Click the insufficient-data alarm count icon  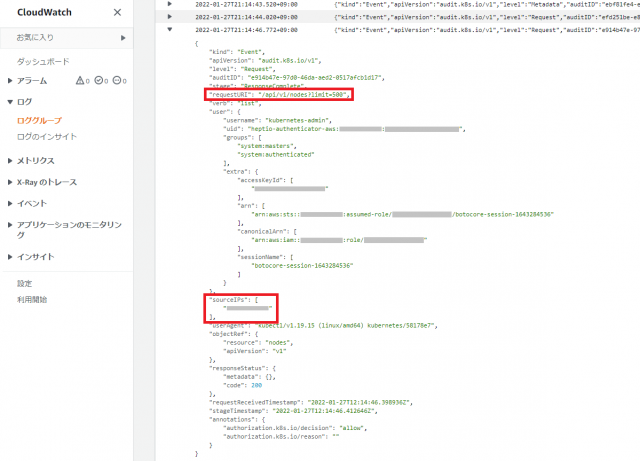[x=120, y=81]
